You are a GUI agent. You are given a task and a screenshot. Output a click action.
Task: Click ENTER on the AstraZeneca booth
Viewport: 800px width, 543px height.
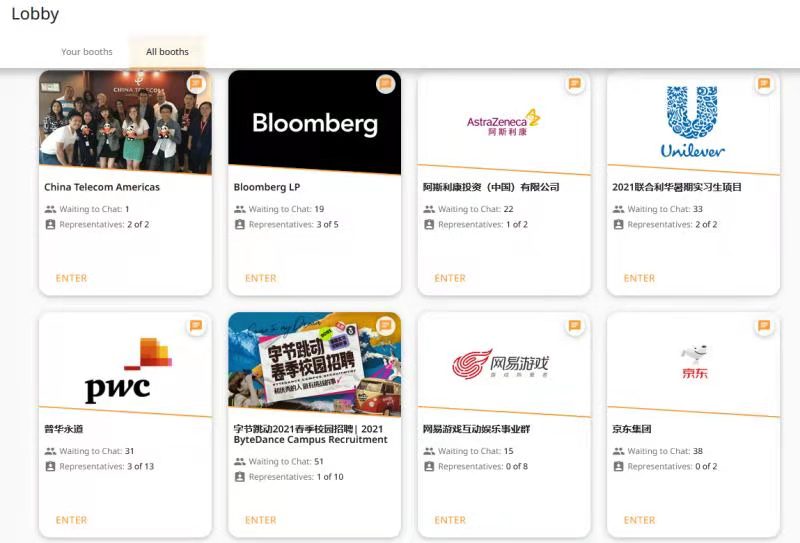click(x=450, y=278)
